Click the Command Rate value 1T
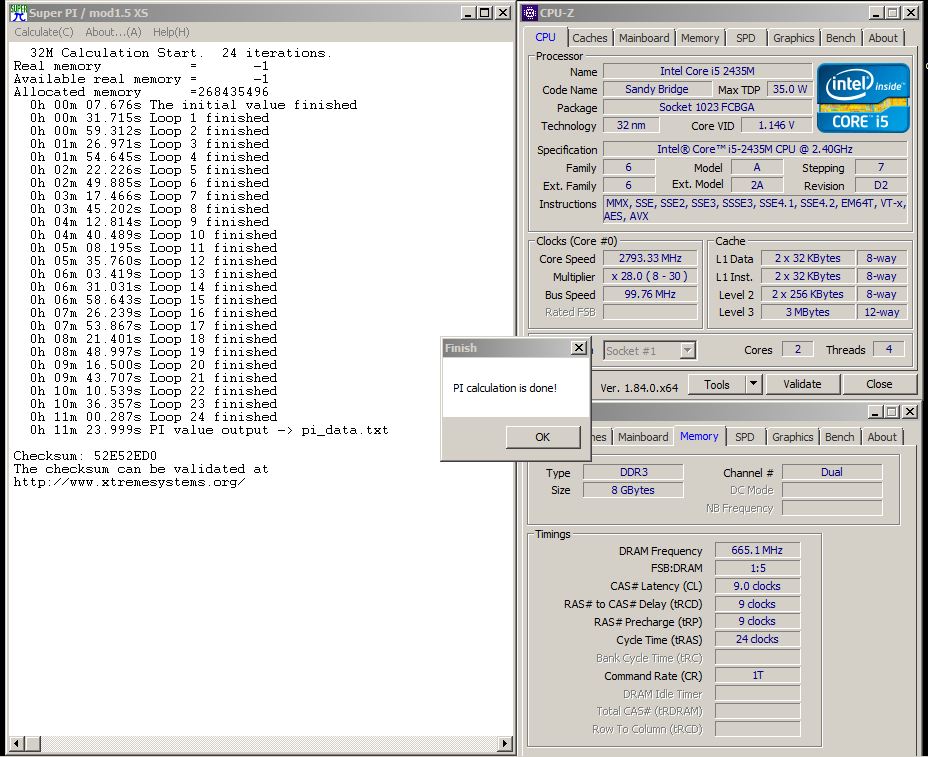Viewport: 928px width, 757px height. 757,675
